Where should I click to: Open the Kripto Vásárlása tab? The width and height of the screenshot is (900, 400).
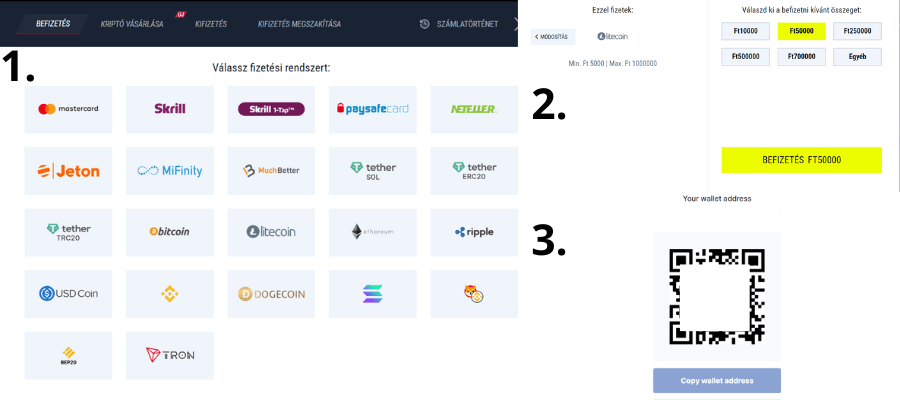click(x=134, y=23)
